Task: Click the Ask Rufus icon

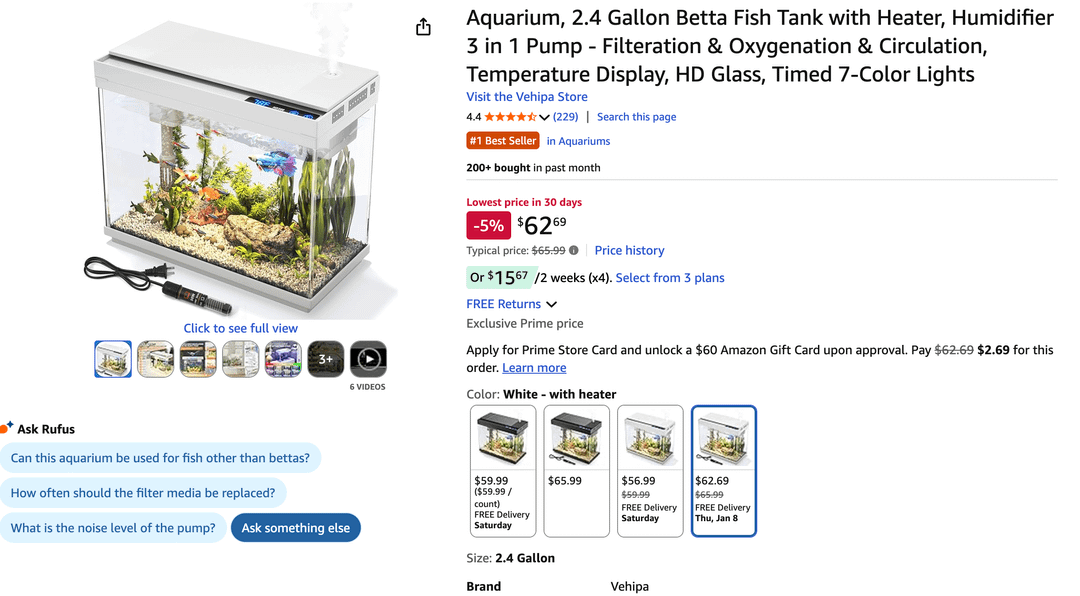Action: [x=7, y=428]
